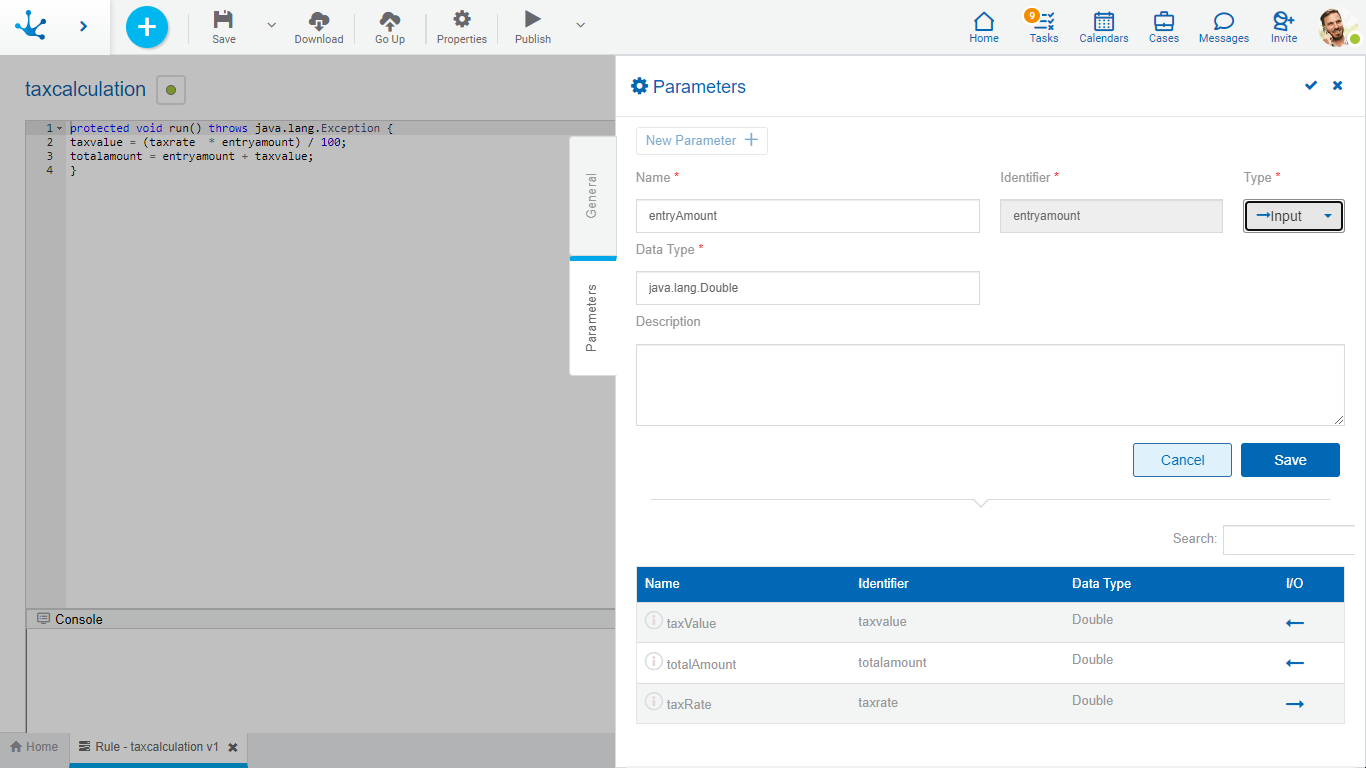Toggle the green status indicator beside taxcalculation
1366x768 pixels.
click(x=171, y=90)
